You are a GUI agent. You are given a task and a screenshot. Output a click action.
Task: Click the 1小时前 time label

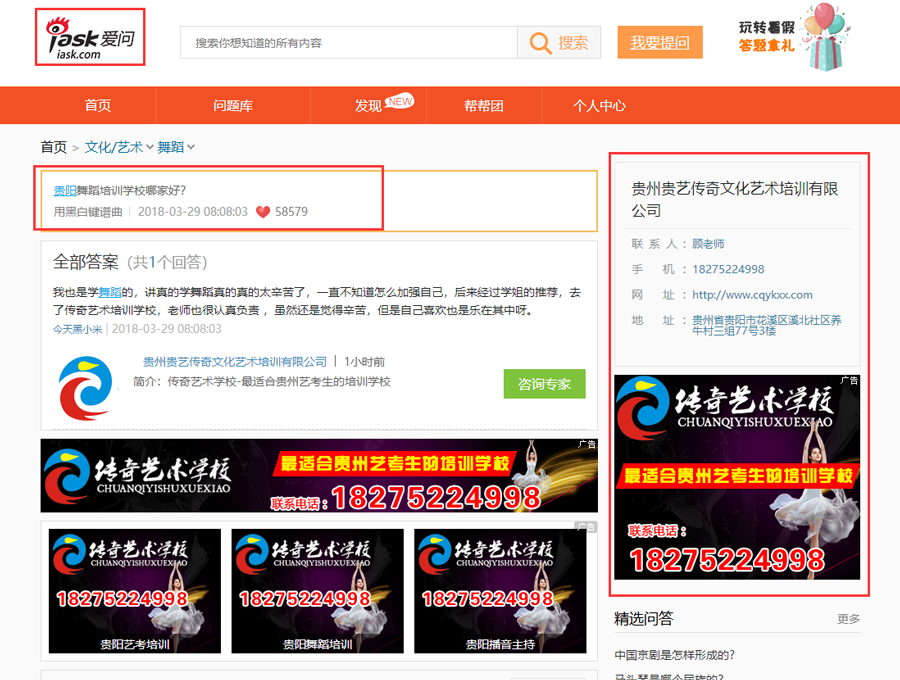[364, 362]
